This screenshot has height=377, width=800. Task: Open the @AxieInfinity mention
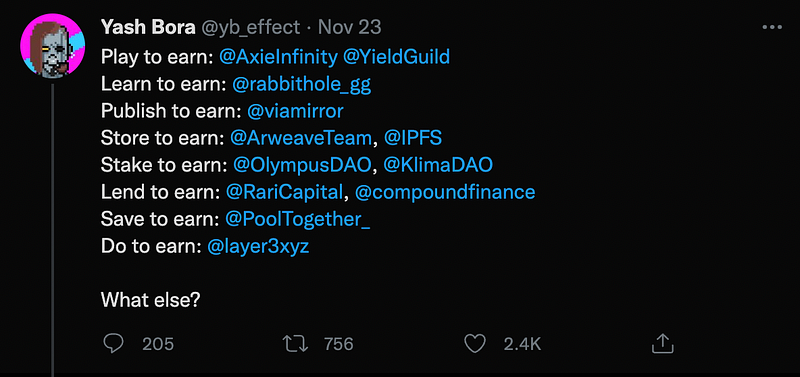(279, 57)
